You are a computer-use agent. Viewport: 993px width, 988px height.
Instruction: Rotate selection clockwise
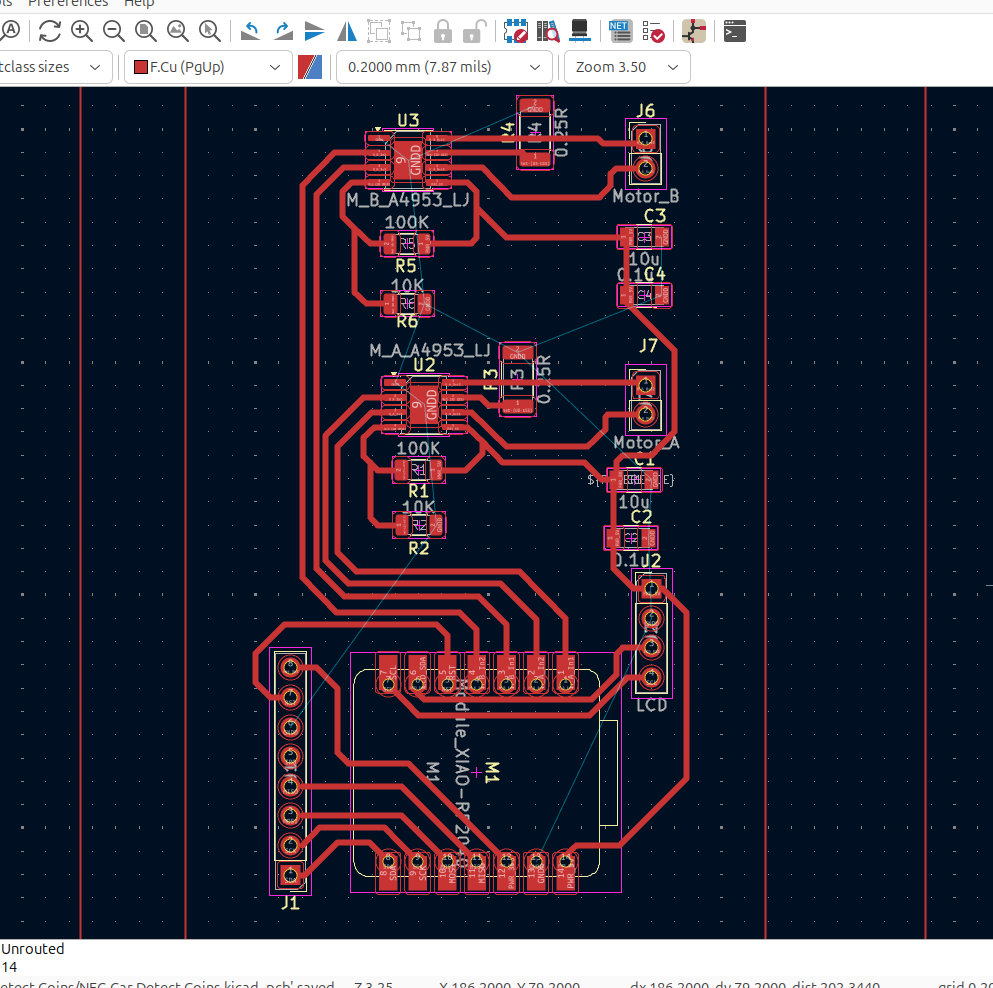pyautogui.click(x=283, y=32)
